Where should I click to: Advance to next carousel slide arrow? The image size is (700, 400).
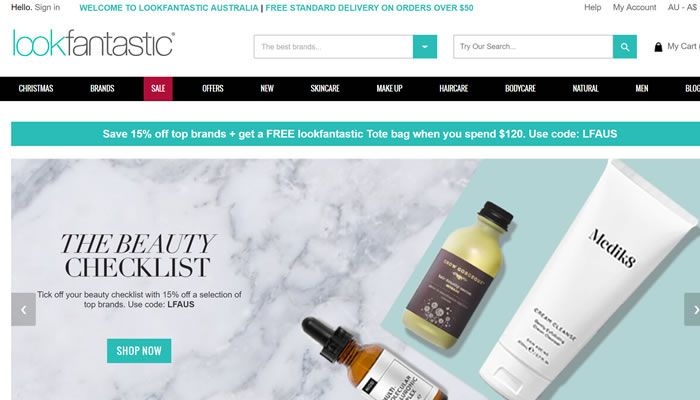coord(693,309)
